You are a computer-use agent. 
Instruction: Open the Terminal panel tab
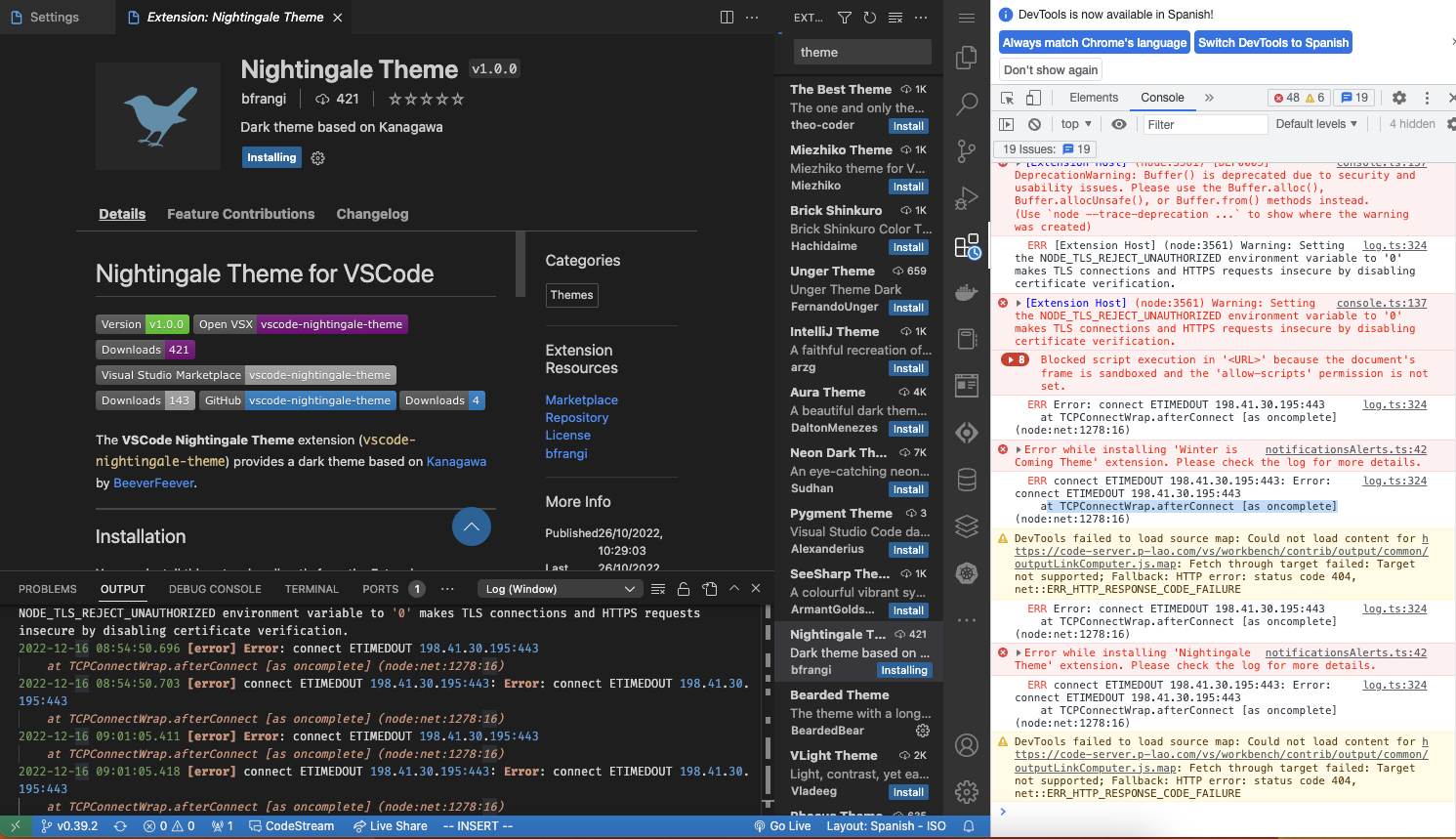click(x=312, y=589)
